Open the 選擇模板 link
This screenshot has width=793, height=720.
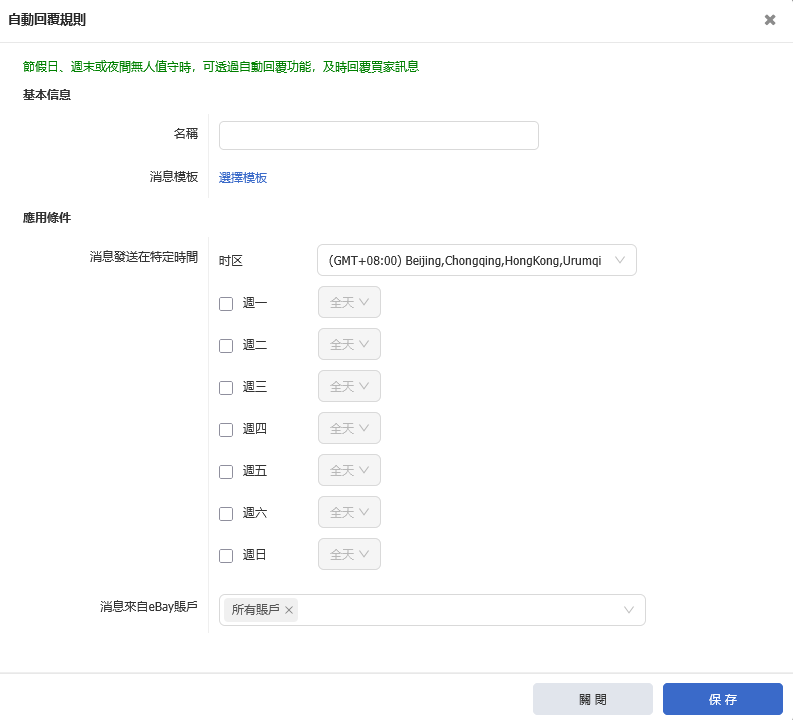[x=243, y=178]
